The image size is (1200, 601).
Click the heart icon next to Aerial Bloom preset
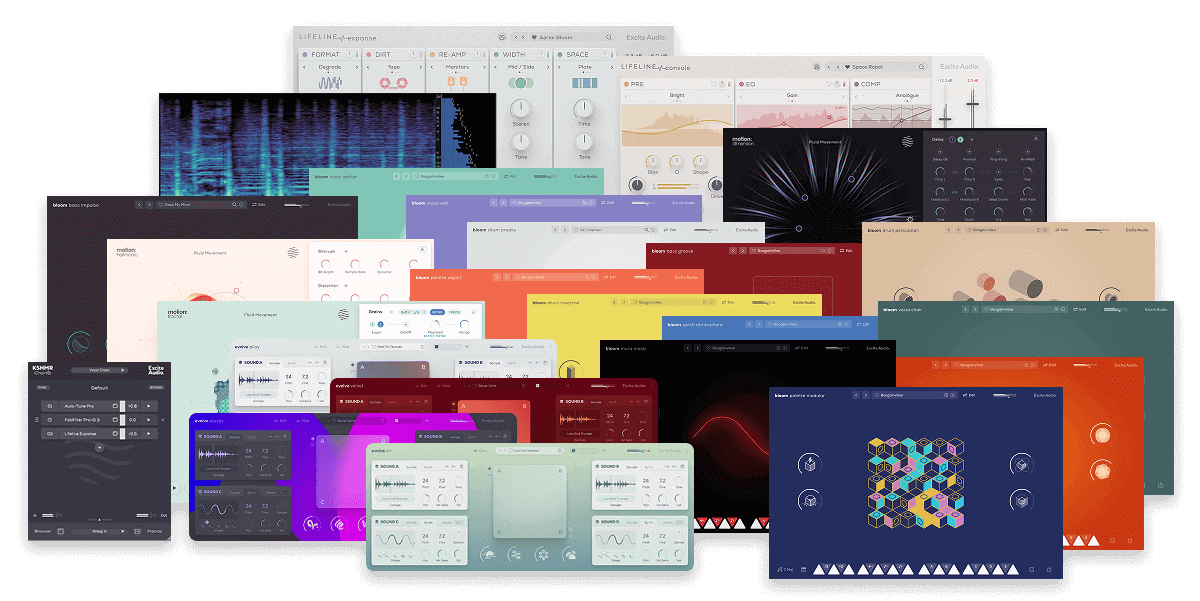click(533, 36)
